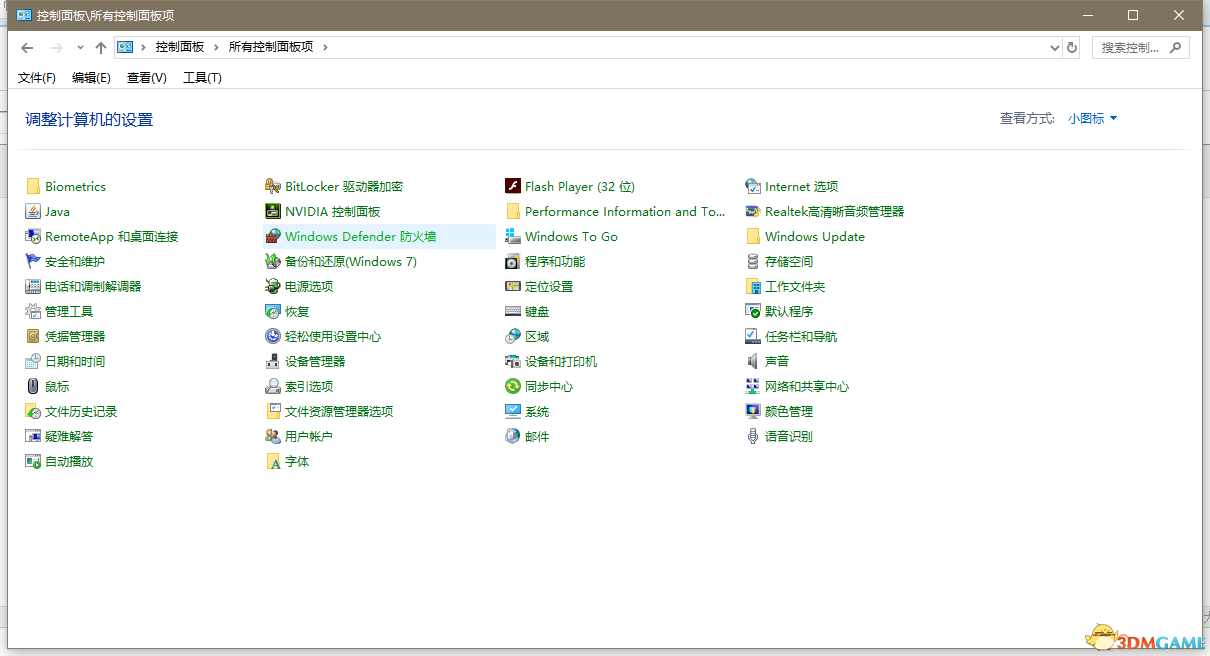Open the Biometrics folder icon
1210x656 pixels.
point(33,186)
